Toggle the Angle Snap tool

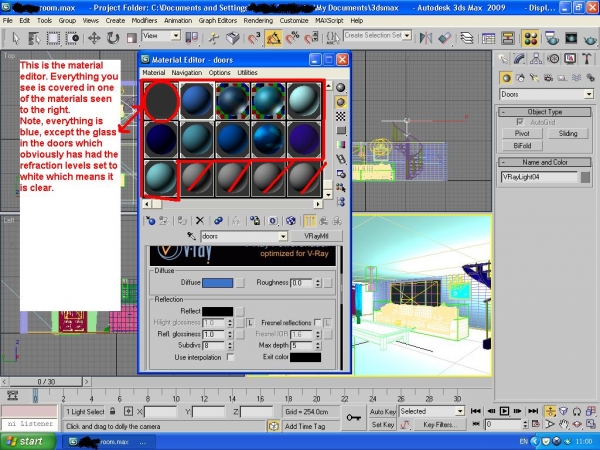point(274,38)
